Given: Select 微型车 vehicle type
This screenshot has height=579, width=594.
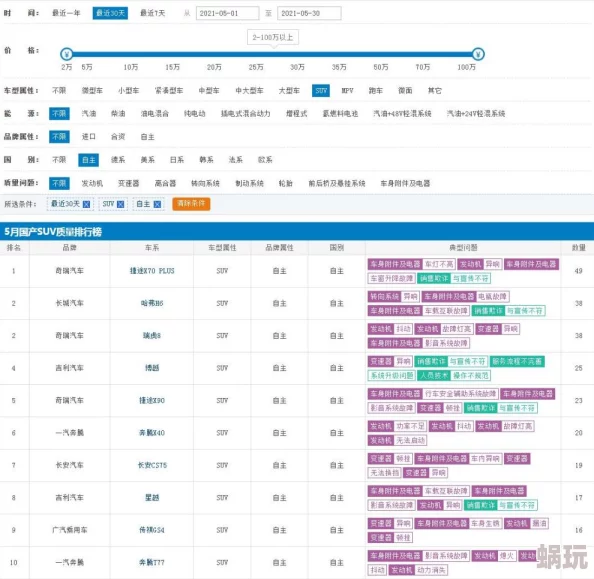Looking at the screenshot, I should (x=92, y=91).
